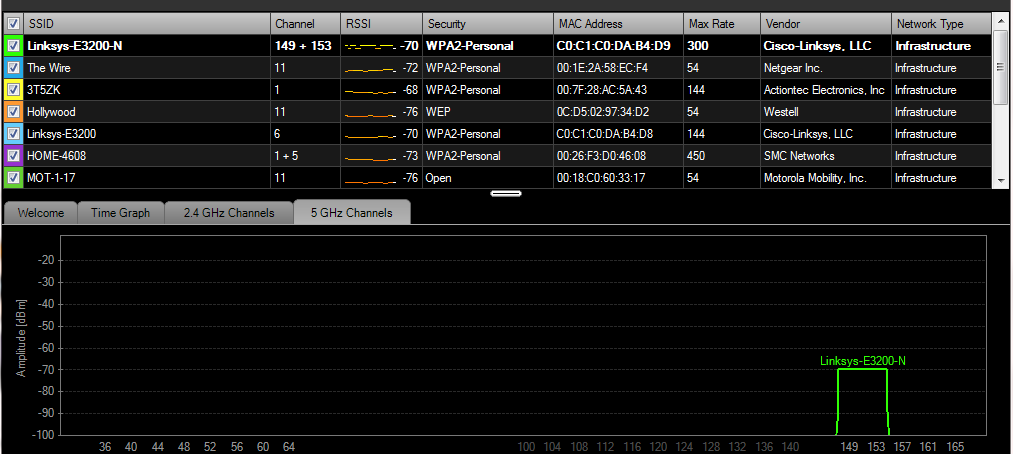Click channel 165 on the graph axis
The width and height of the screenshot is (1013, 454).
pos(955,447)
